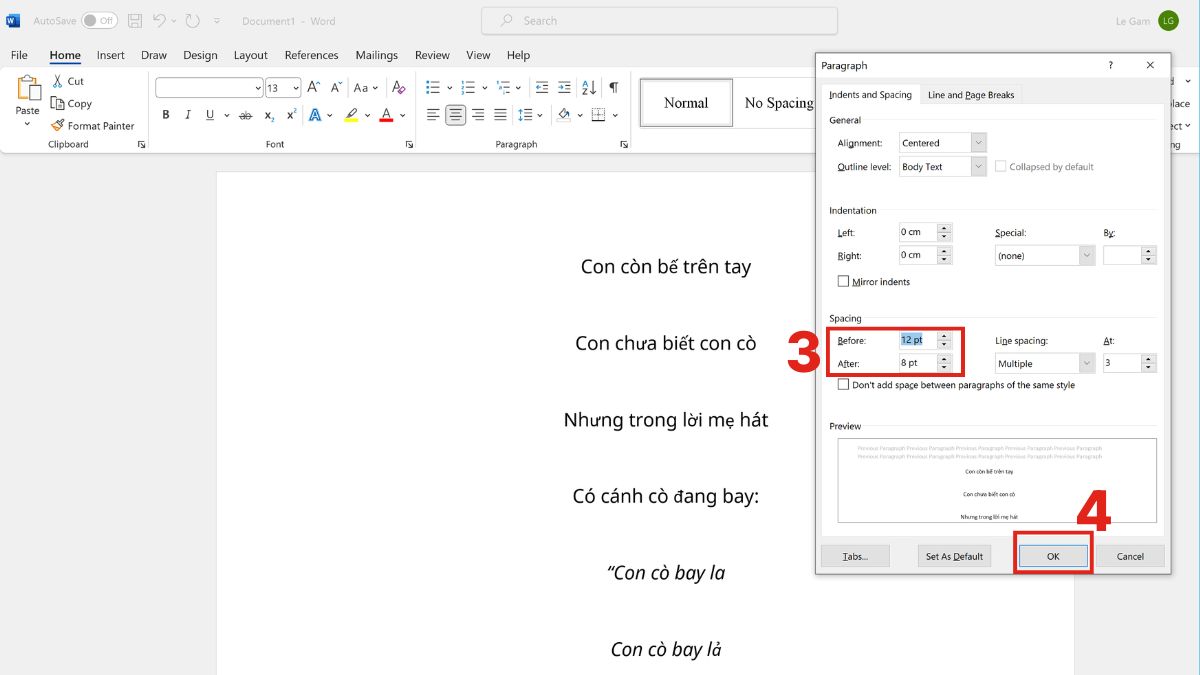Start a numbered list
Image resolution: width=1200 pixels, height=675 pixels.
tap(468, 87)
